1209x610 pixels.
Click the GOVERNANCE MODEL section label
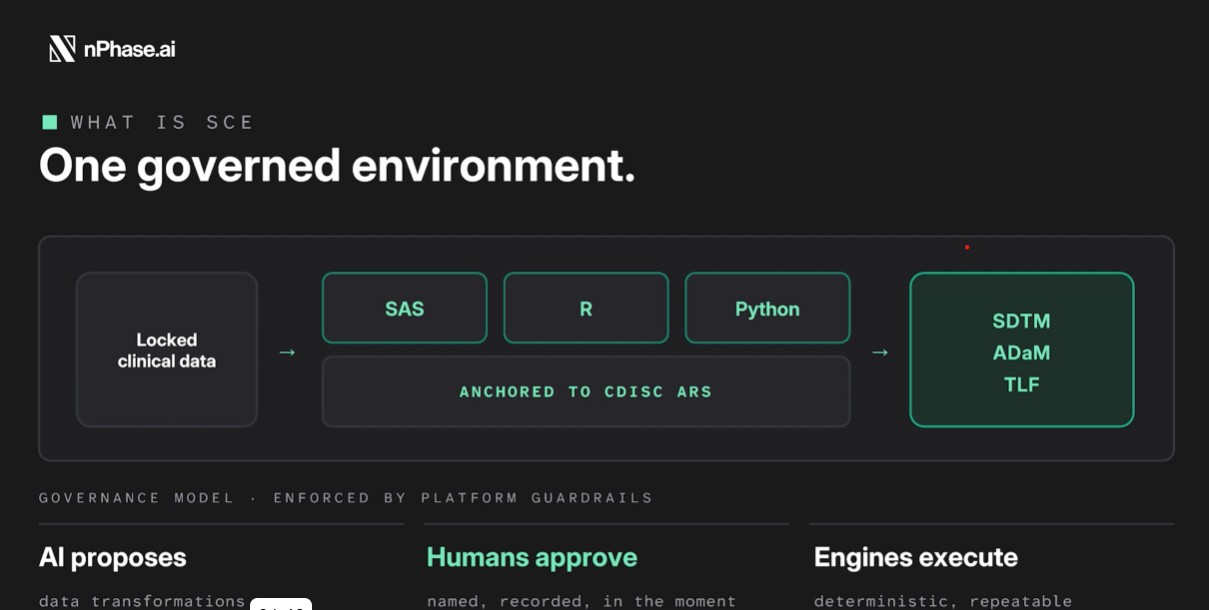(137, 498)
